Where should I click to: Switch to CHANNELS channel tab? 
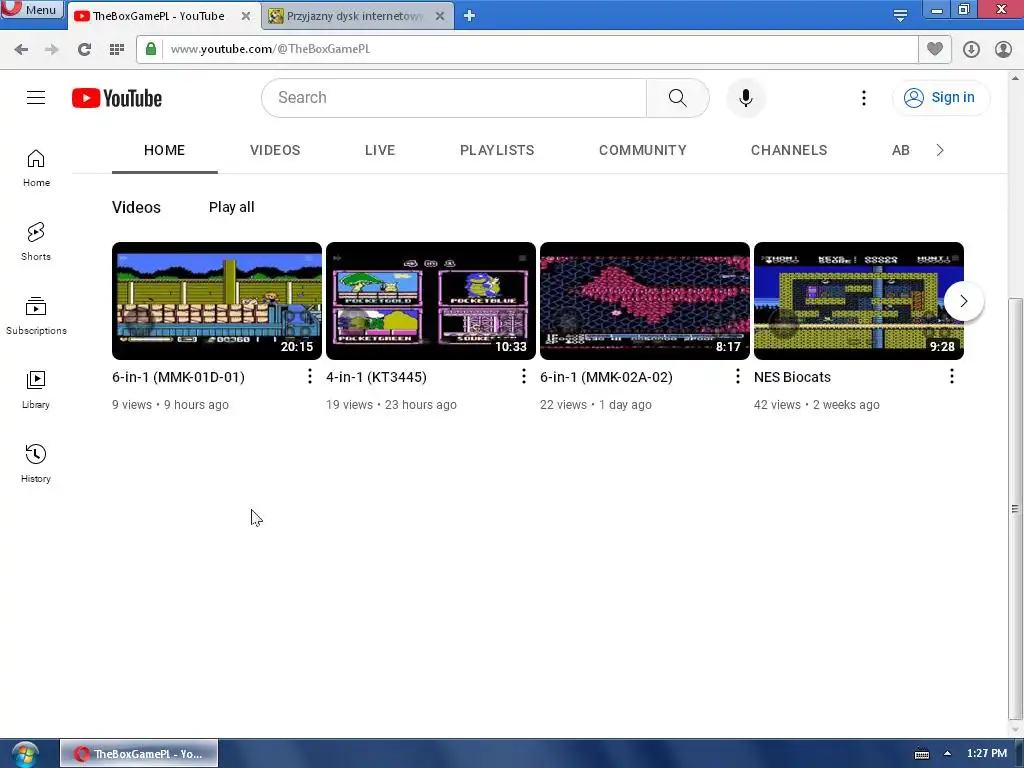[x=789, y=150]
